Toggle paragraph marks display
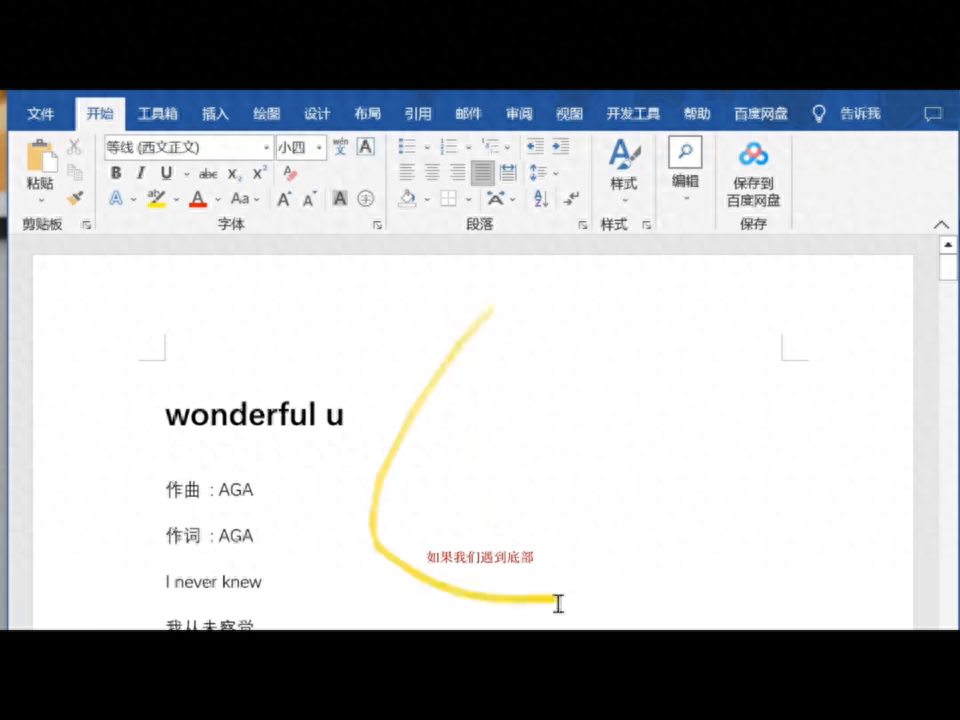The height and width of the screenshot is (720, 960). click(571, 198)
